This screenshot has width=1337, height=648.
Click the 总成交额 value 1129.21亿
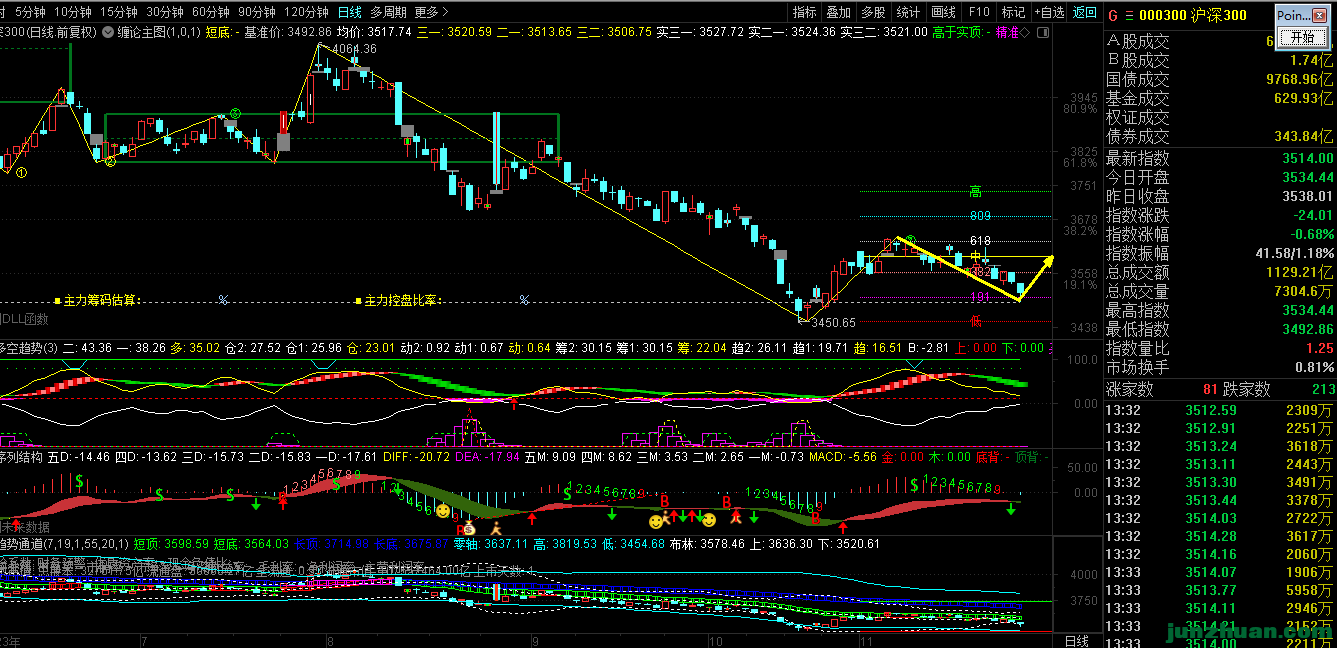1301,272
